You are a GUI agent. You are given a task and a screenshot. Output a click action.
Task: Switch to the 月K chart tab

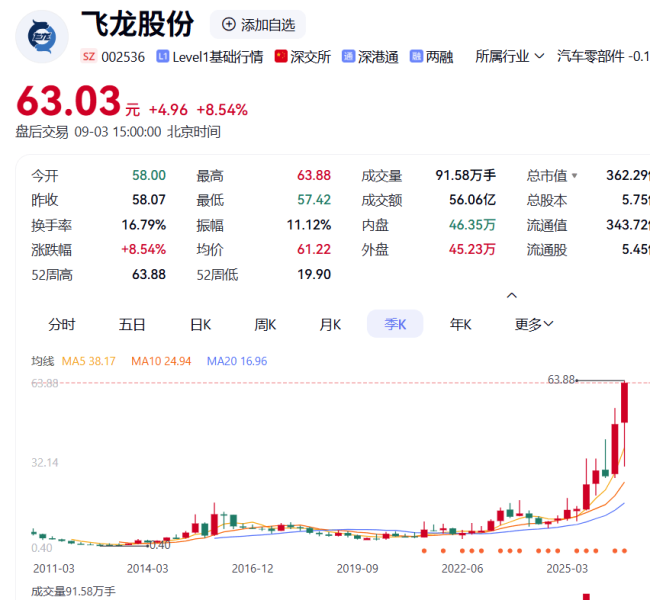click(330, 324)
